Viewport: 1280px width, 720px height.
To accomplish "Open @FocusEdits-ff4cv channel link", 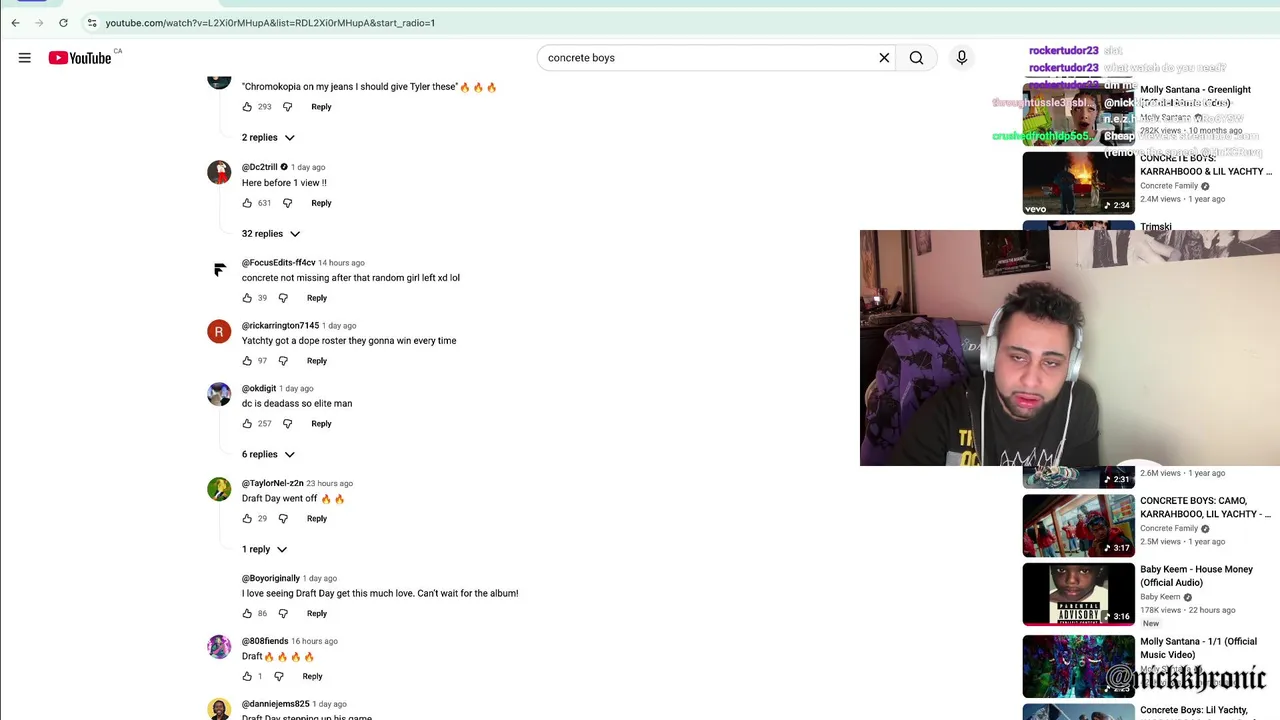I will coord(279,263).
